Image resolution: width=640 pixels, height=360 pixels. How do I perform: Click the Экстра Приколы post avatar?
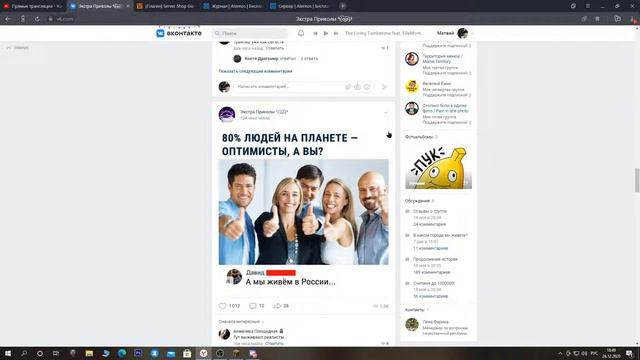227,114
